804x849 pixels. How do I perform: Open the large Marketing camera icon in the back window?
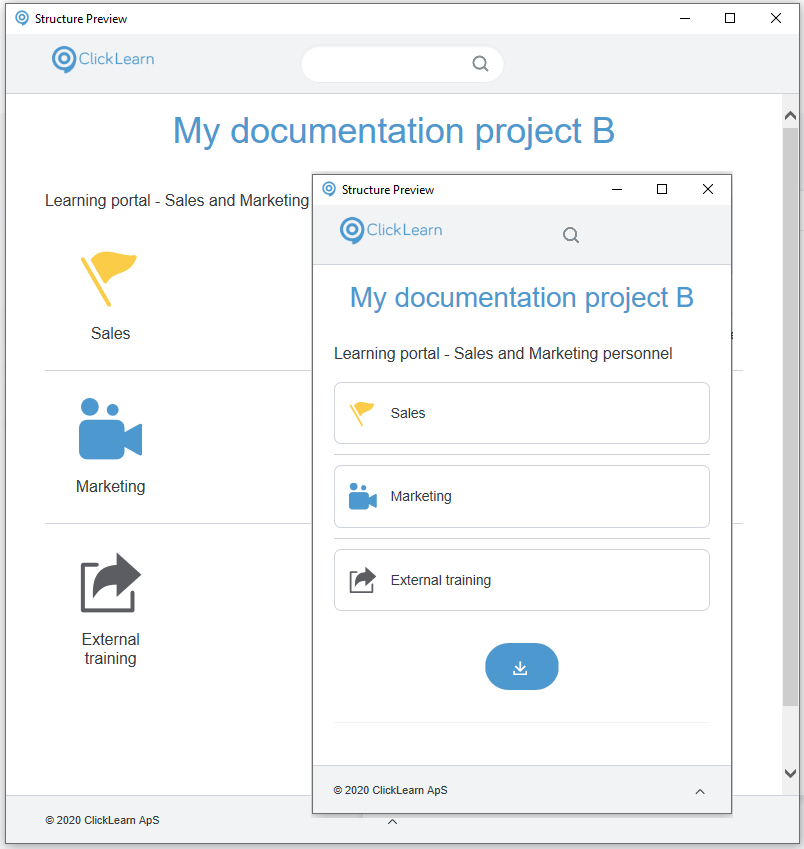click(x=110, y=429)
